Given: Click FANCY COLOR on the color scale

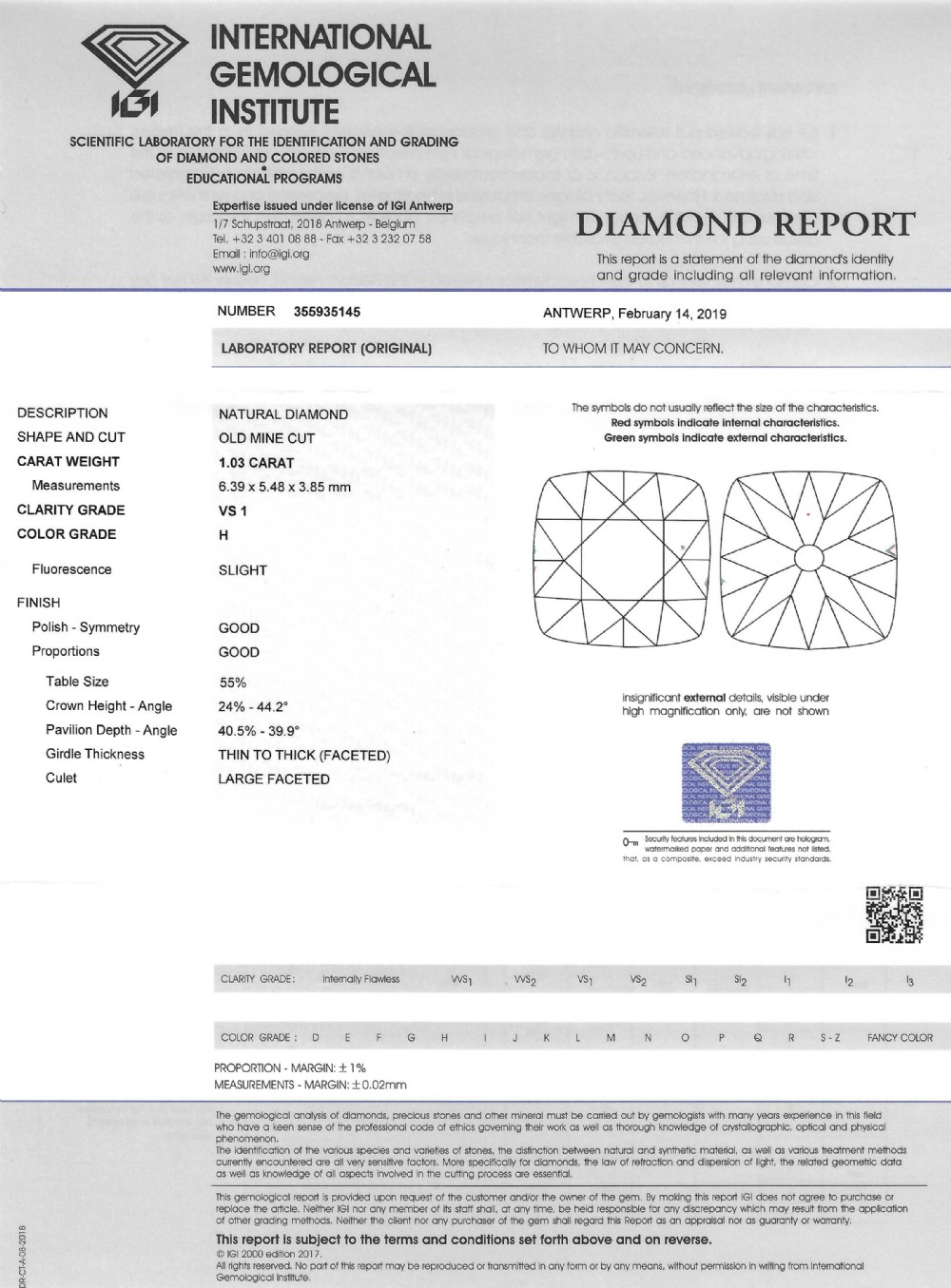Looking at the screenshot, I should 900,1038.
